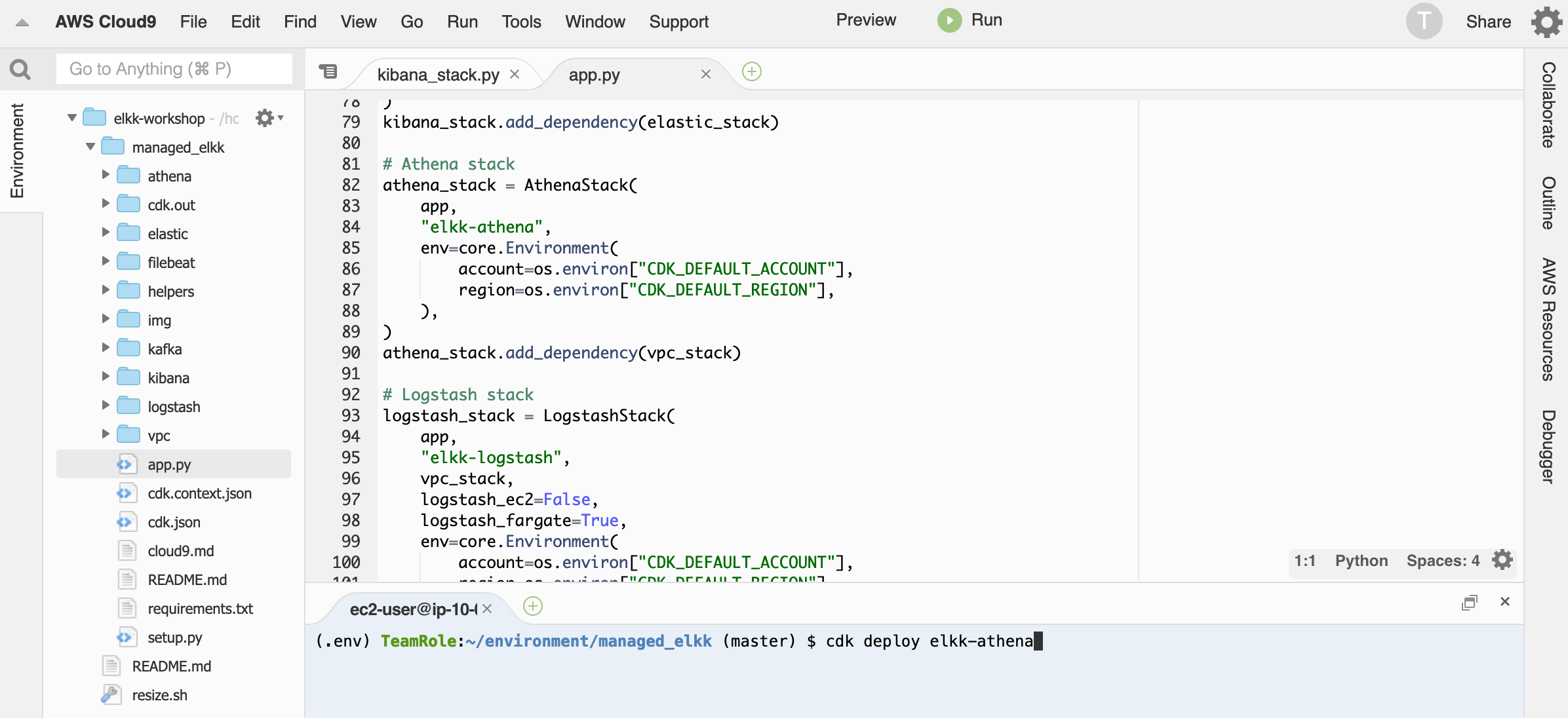
Task: Open the Edit menu
Action: point(245,22)
